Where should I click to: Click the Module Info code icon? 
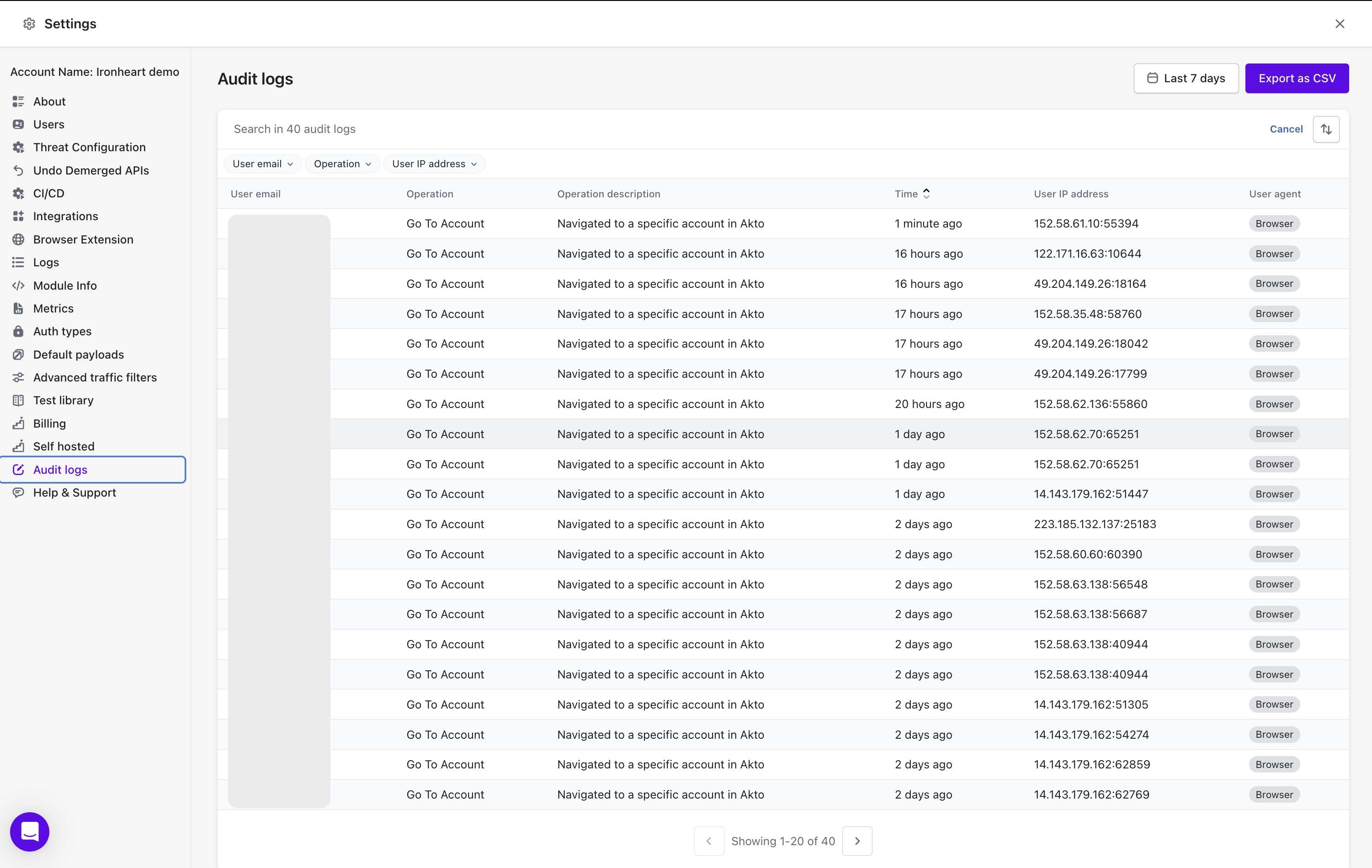(x=18, y=286)
